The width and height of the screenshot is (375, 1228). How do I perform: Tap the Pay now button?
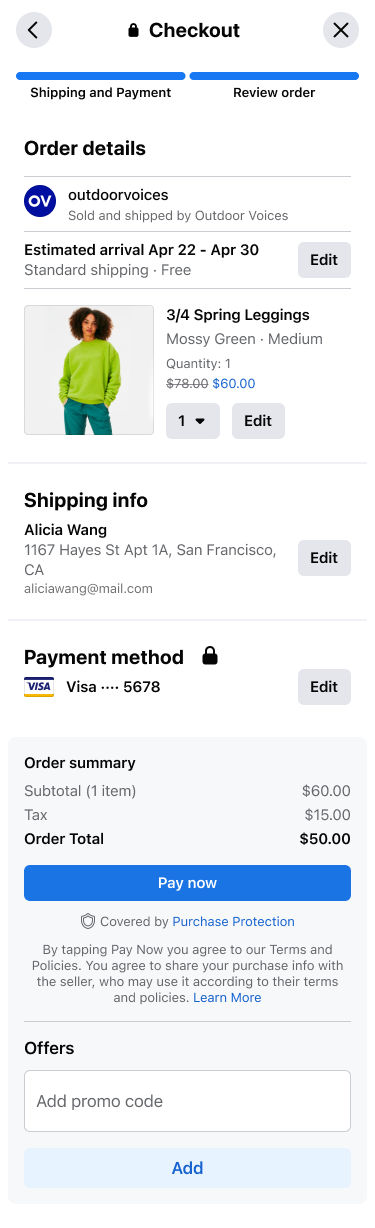(187, 883)
